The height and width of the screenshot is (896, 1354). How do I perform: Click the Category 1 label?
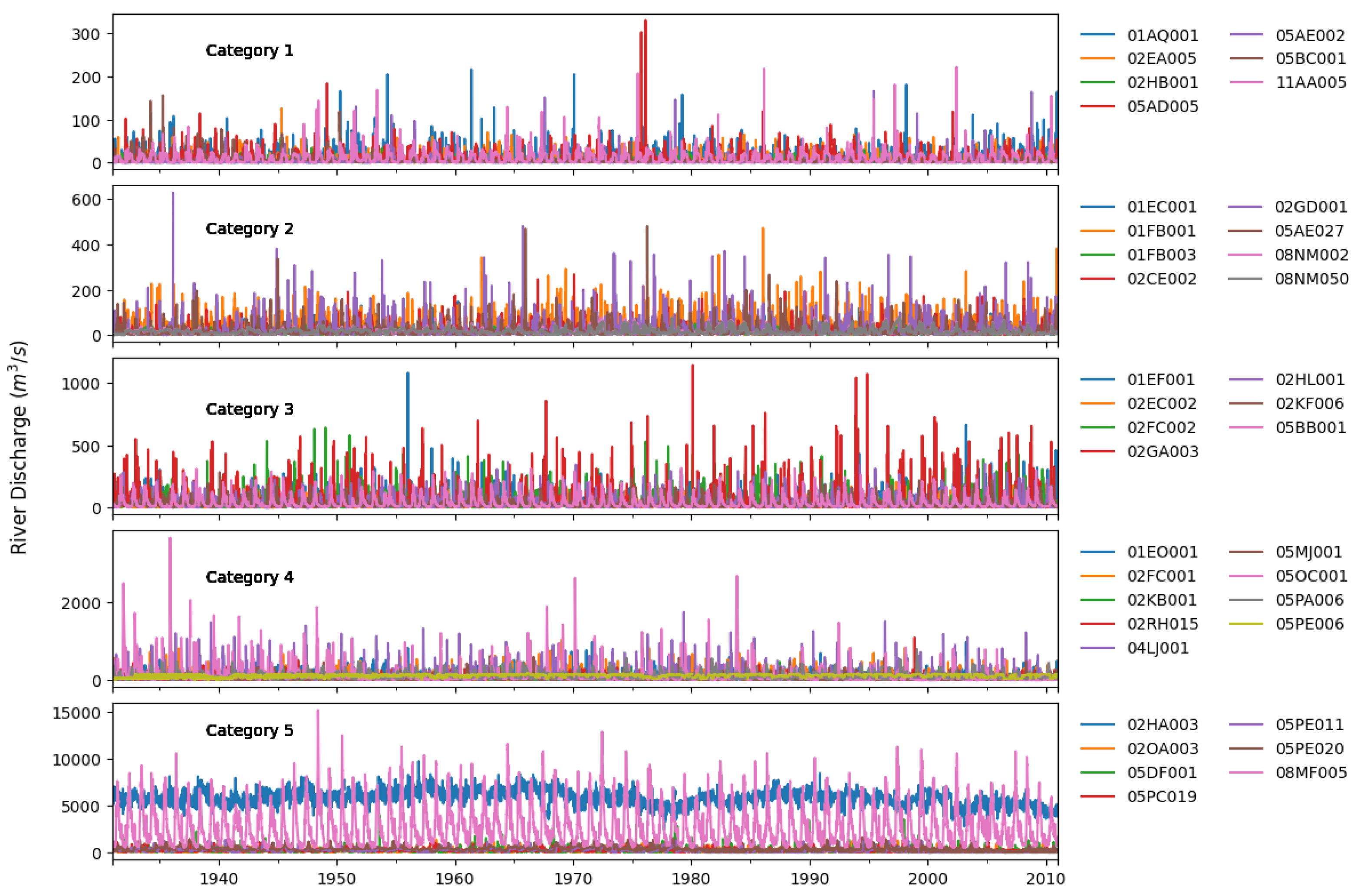(249, 51)
